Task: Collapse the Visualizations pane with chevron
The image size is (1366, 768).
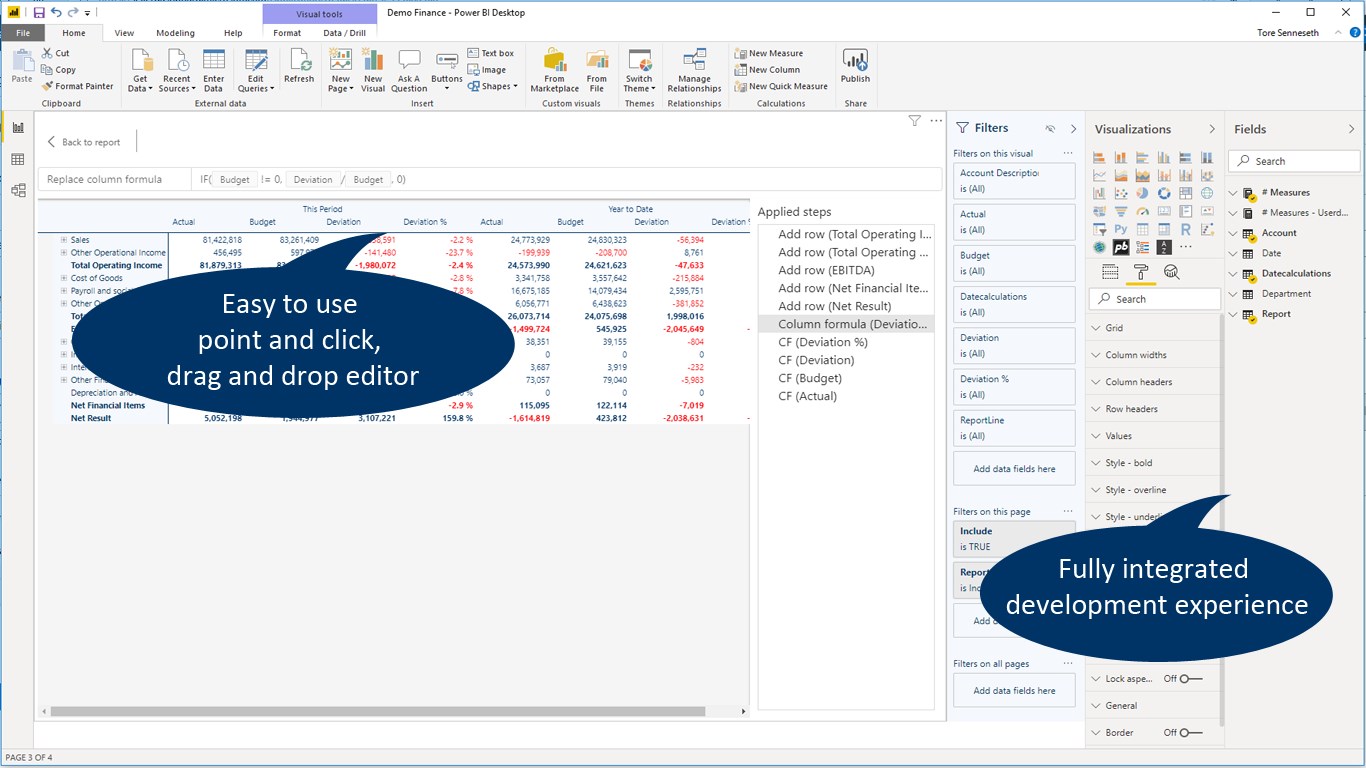Action: tap(1212, 129)
